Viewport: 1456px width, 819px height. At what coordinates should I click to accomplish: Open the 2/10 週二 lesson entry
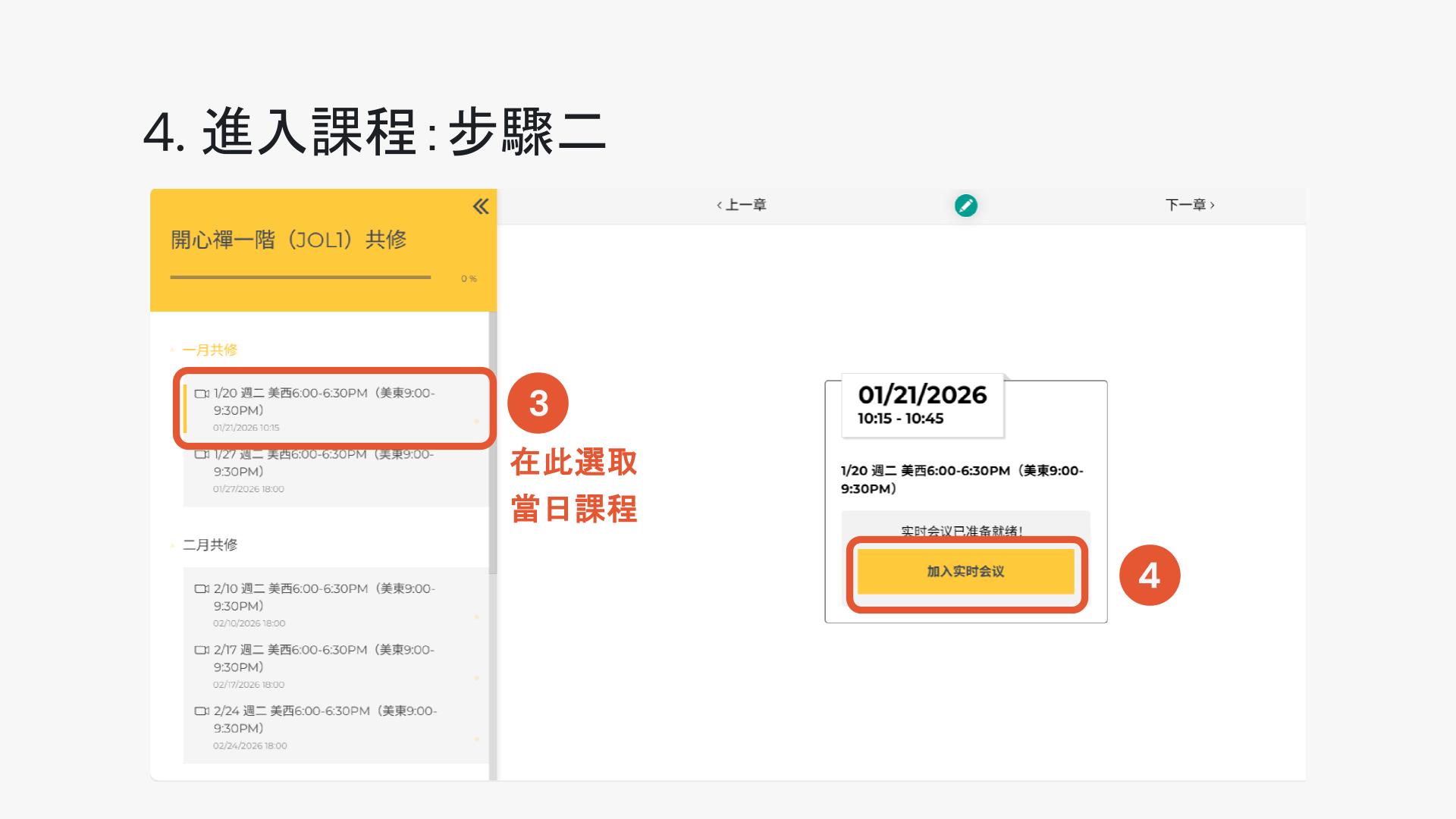click(x=325, y=598)
